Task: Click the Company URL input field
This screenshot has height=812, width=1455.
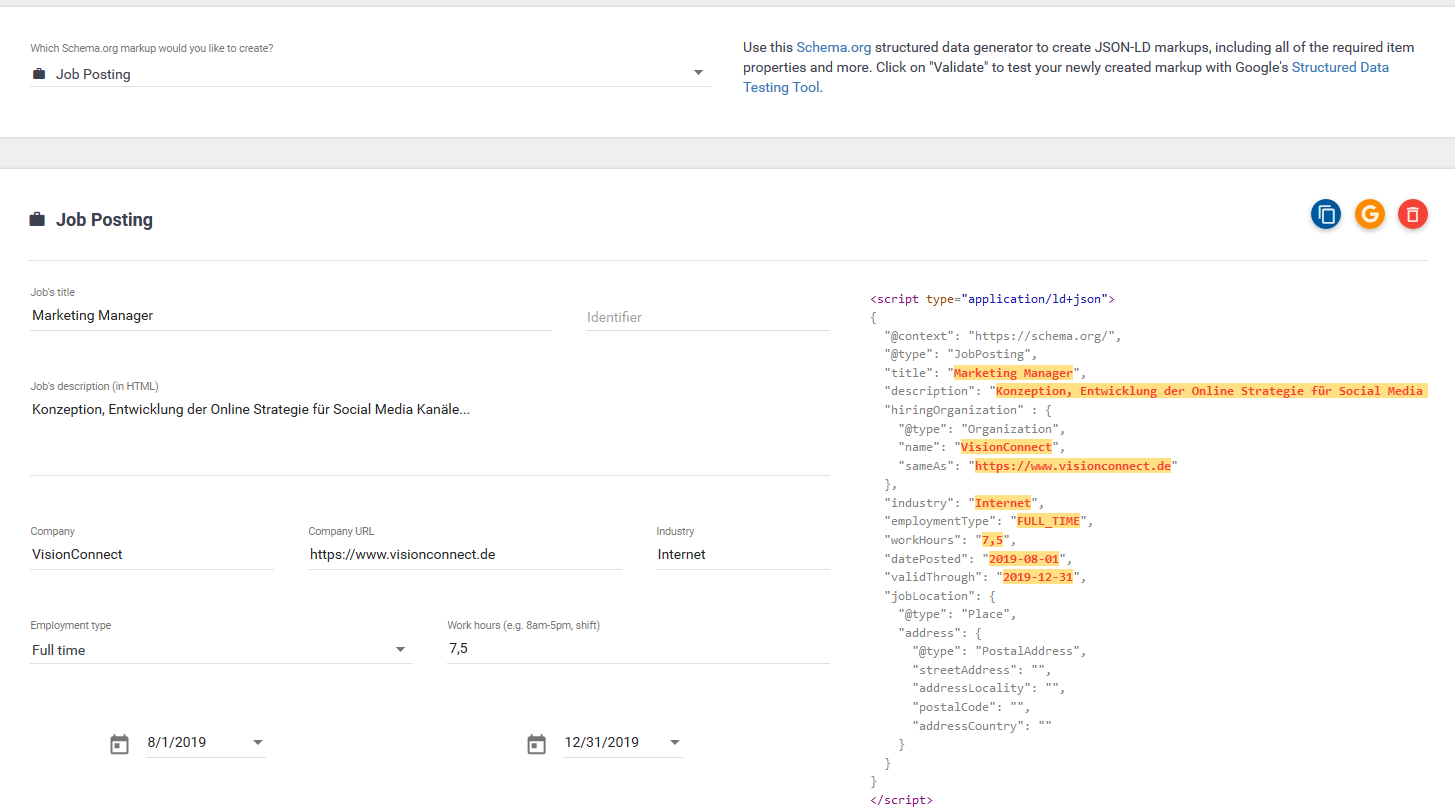Action: 465,554
